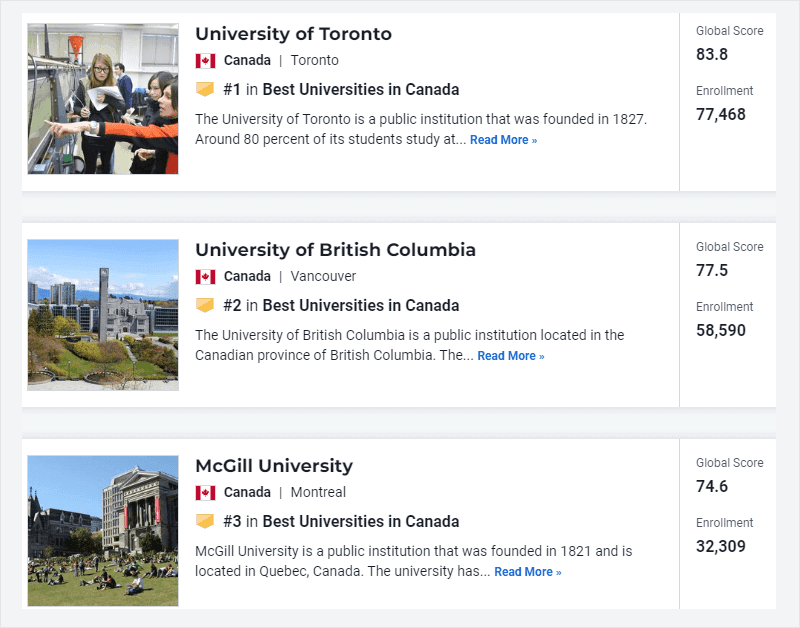Expand Read More for McGill University
This screenshot has height=628, width=800.
pos(528,572)
